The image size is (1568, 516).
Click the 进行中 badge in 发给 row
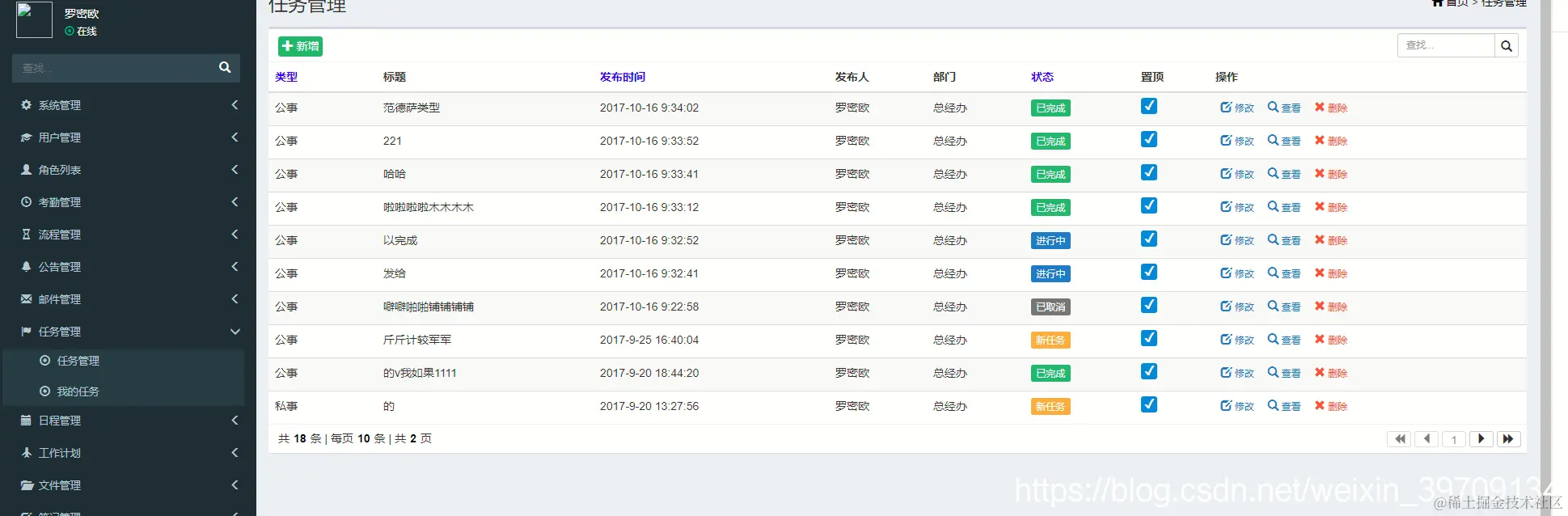coord(1050,274)
